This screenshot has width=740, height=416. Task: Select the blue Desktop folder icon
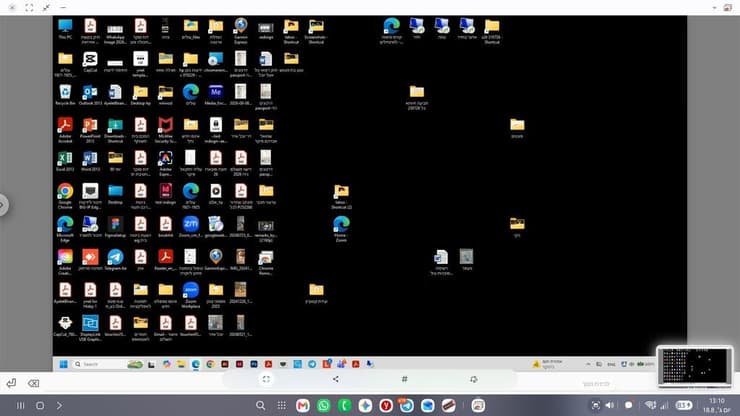(115, 194)
